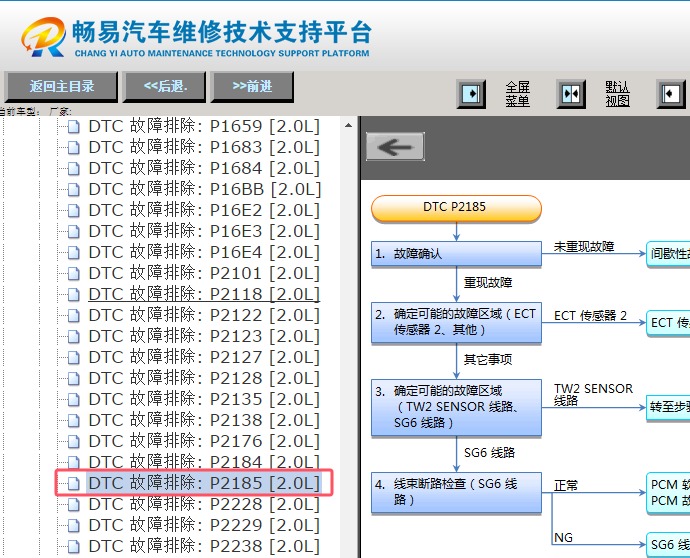This screenshot has width=690, height=558.
Task: Open DTC 故障排除: P2135 [2.0L]
Action: coord(204,400)
